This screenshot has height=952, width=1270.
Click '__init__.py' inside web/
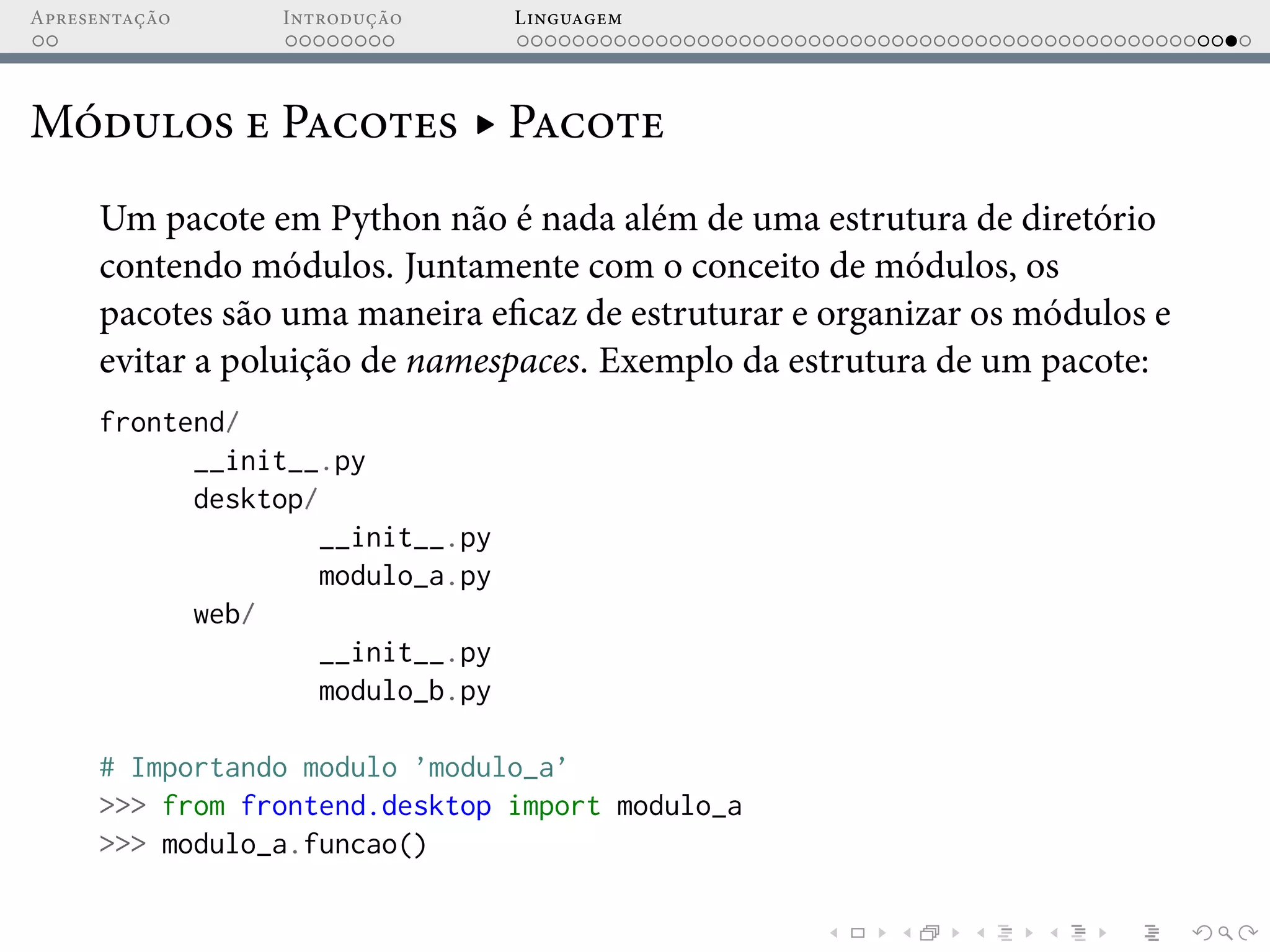(x=405, y=654)
